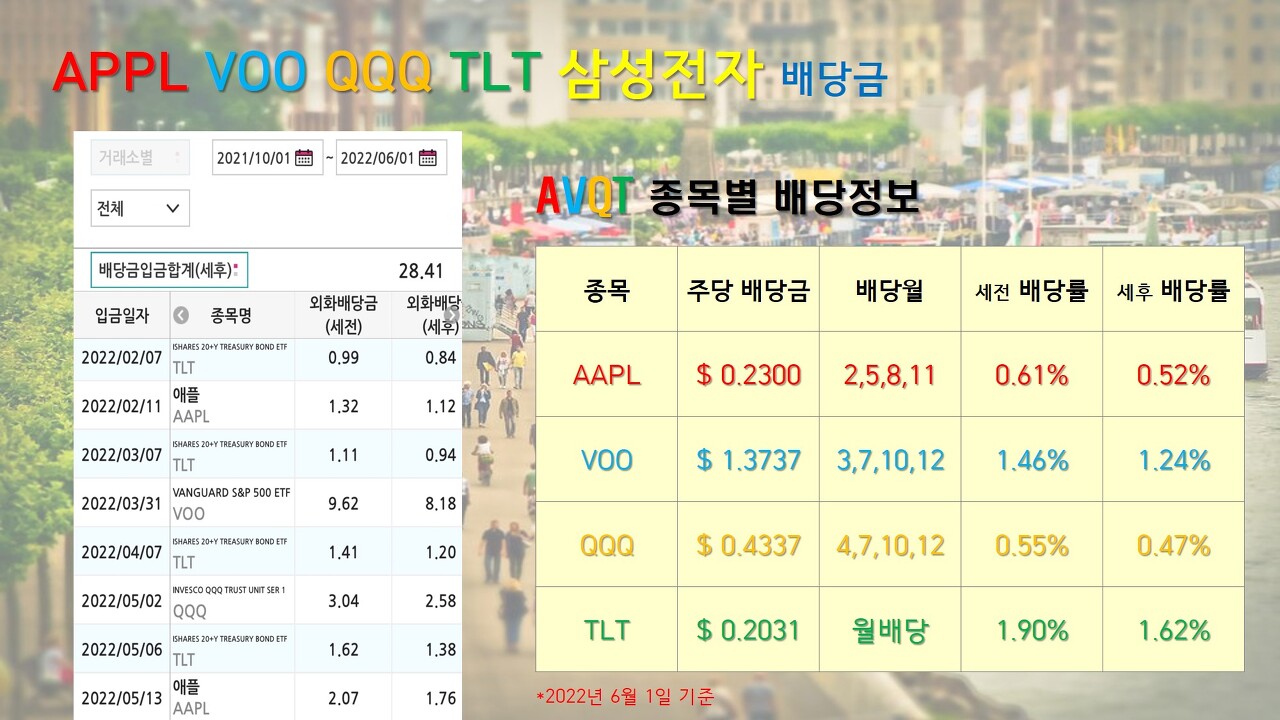1280x720 pixels.
Task: Open calendar icon for end date 2022/06/01
Action: click(x=428, y=157)
